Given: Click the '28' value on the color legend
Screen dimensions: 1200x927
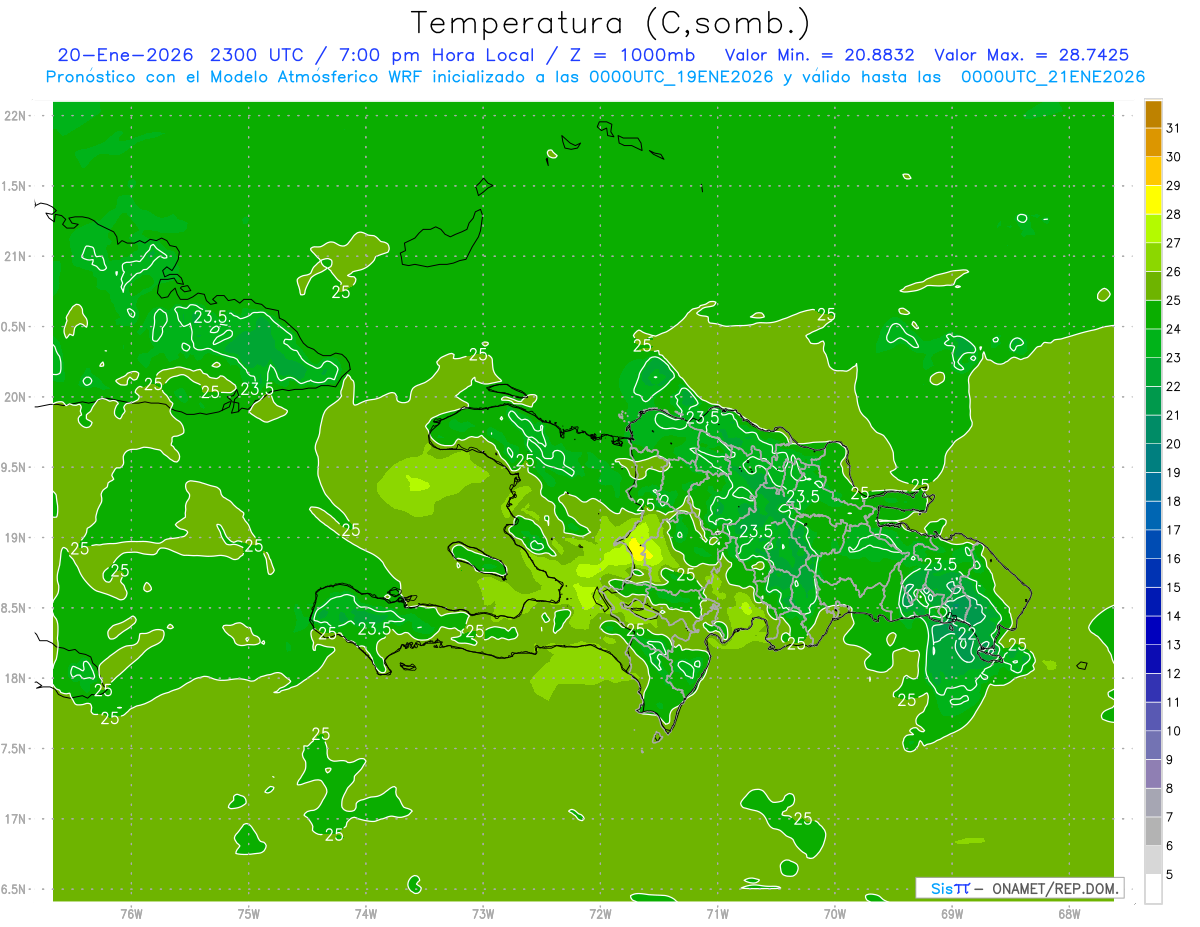Looking at the screenshot, I should pyautogui.click(x=1174, y=214).
